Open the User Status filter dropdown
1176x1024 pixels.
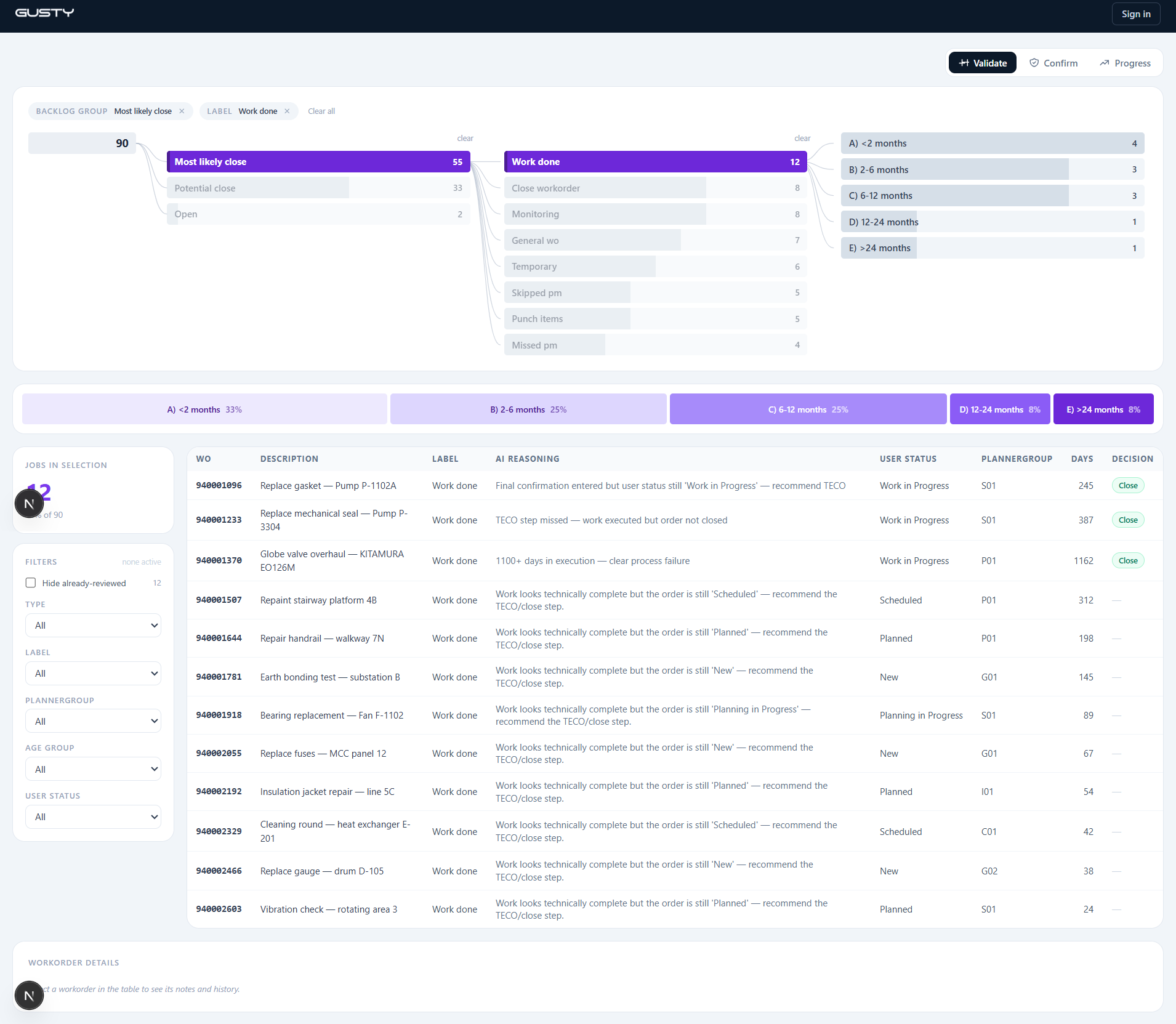(x=93, y=817)
